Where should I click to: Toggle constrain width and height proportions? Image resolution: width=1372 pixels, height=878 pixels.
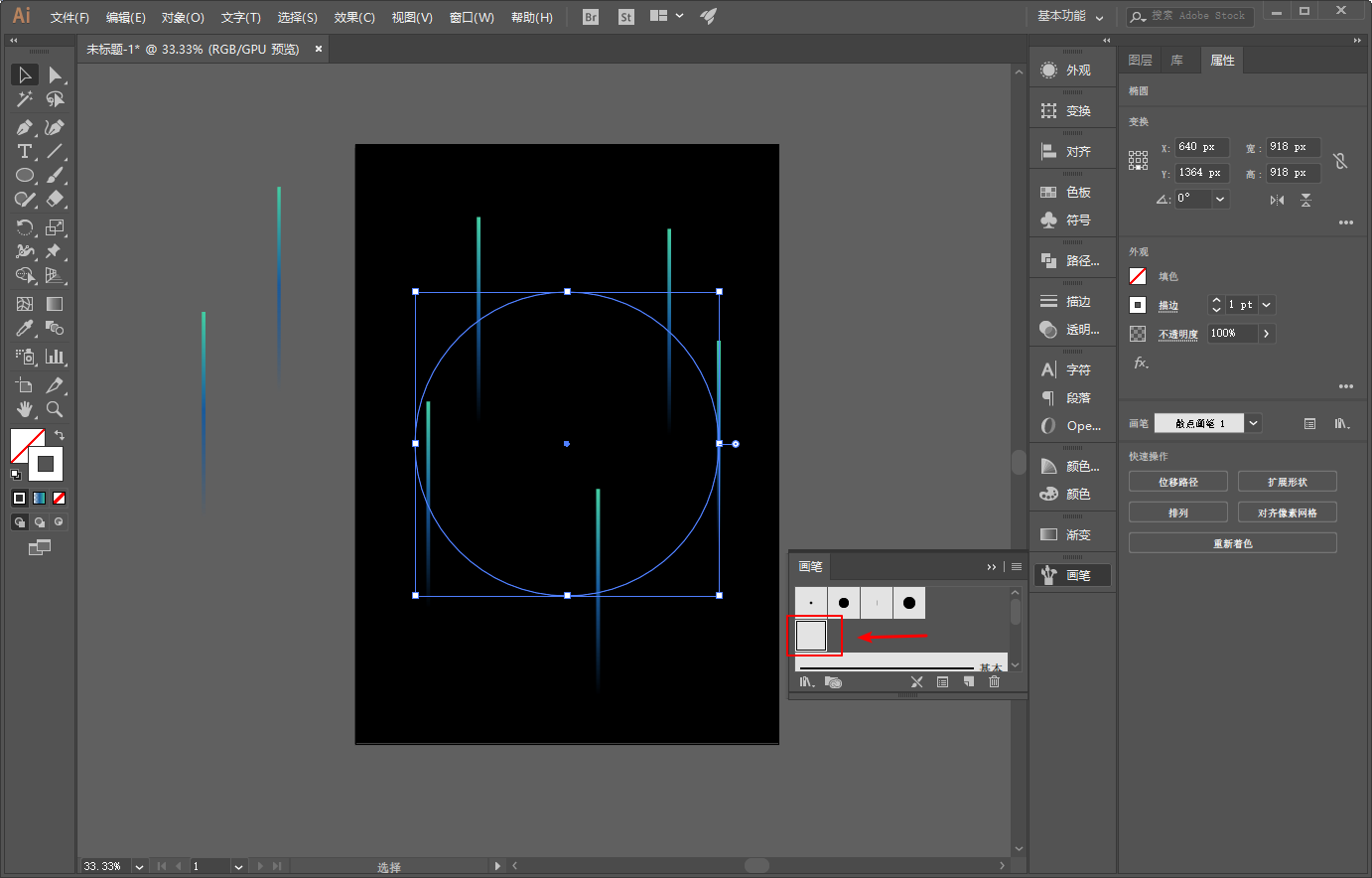click(1340, 160)
